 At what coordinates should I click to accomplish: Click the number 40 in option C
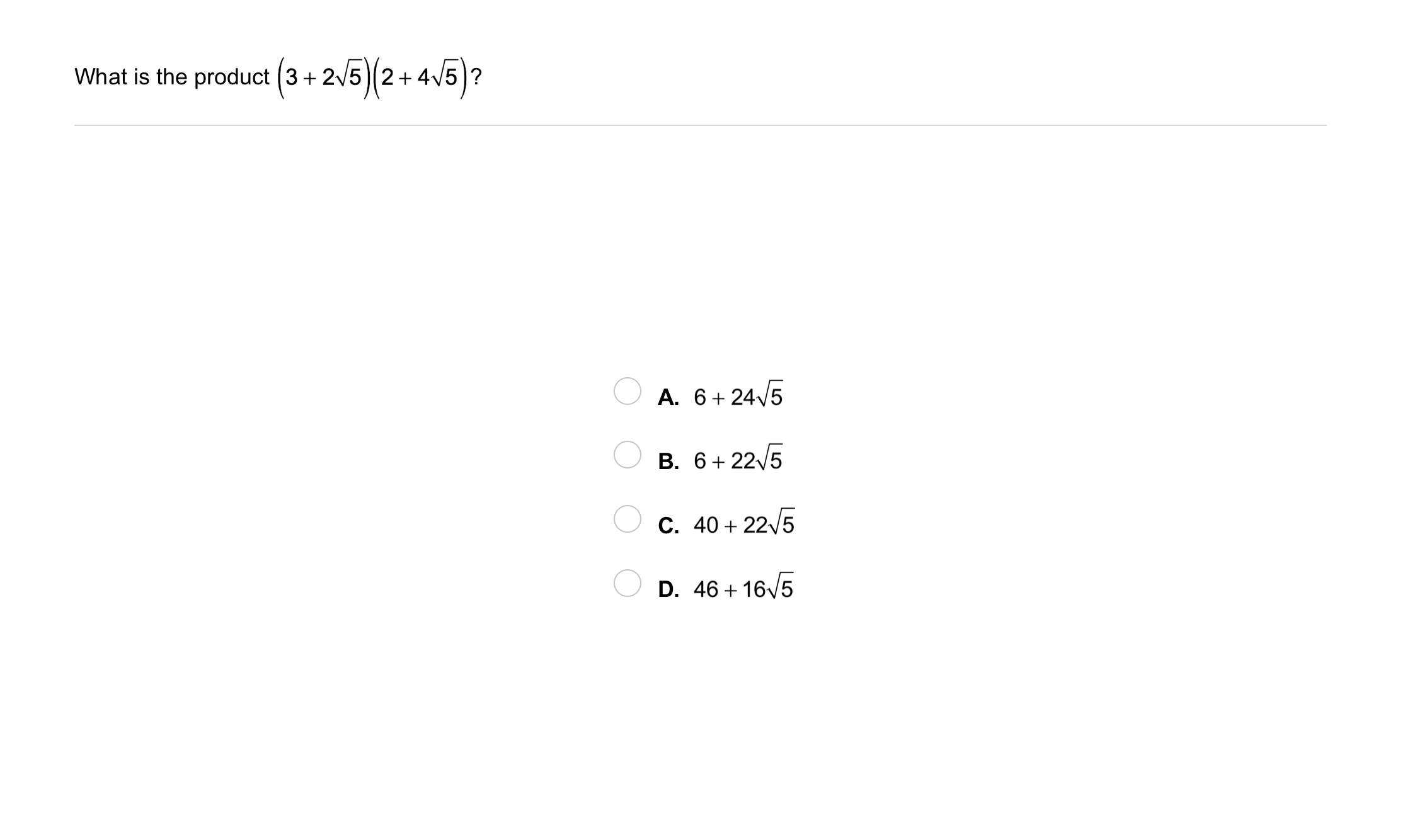[x=706, y=525]
